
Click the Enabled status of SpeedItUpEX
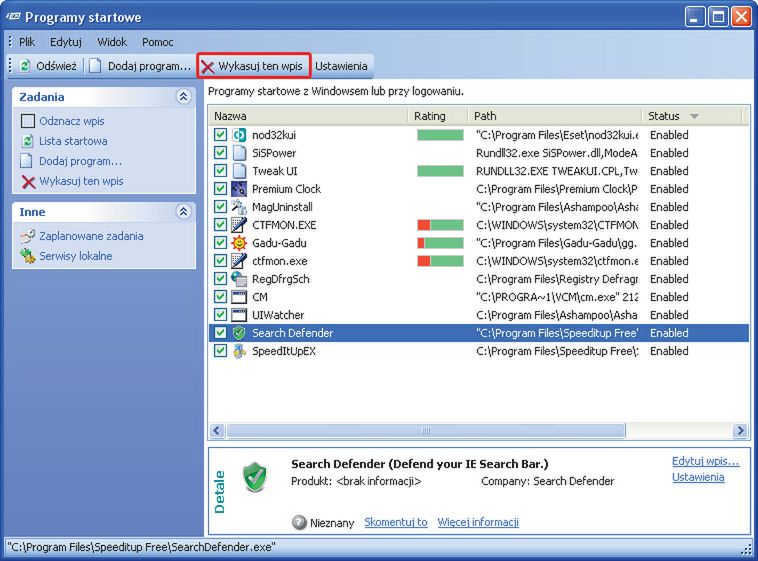(x=669, y=351)
